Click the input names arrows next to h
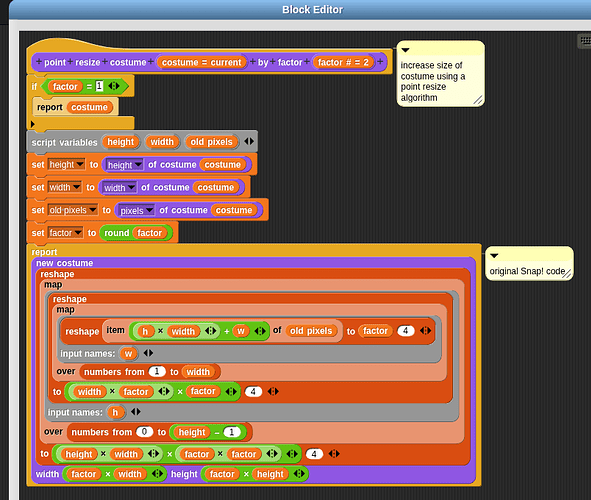591x500 pixels. coord(136,412)
